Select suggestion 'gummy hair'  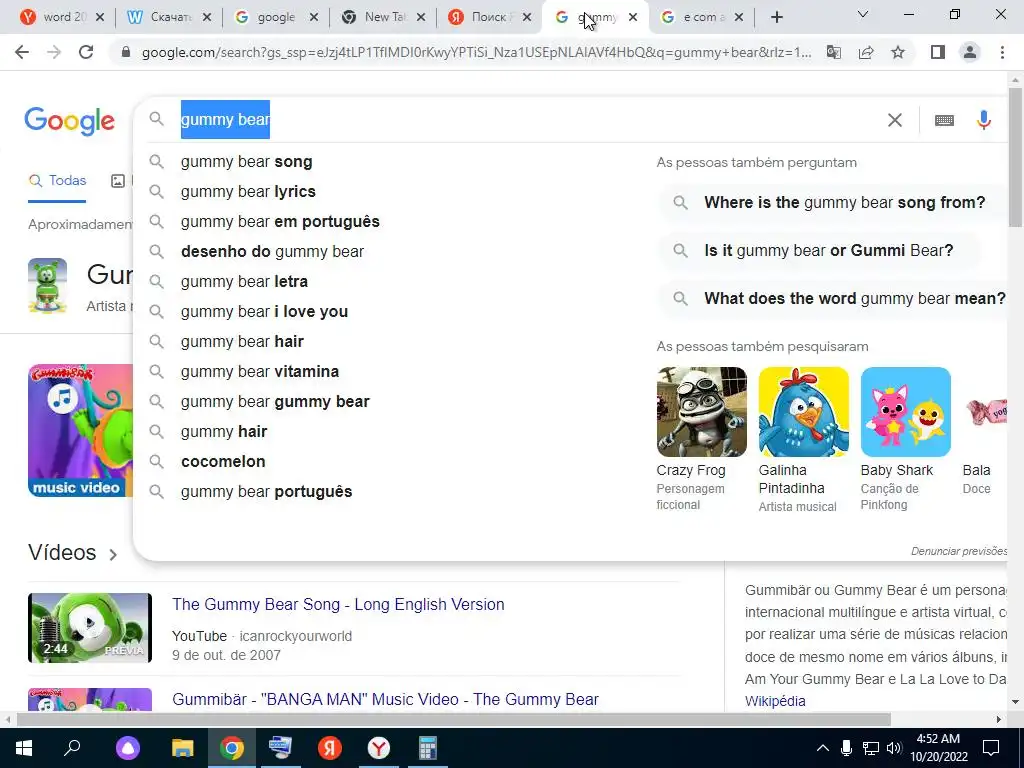[224, 432]
